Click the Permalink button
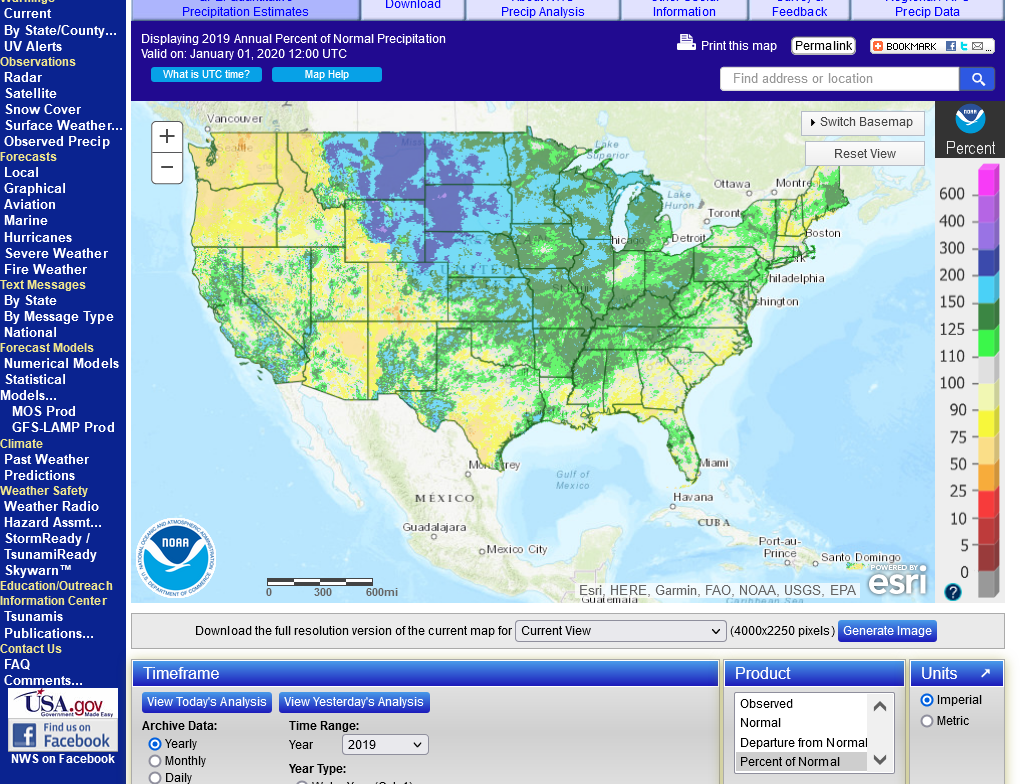The width and height of the screenshot is (1020, 784). coord(824,46)
